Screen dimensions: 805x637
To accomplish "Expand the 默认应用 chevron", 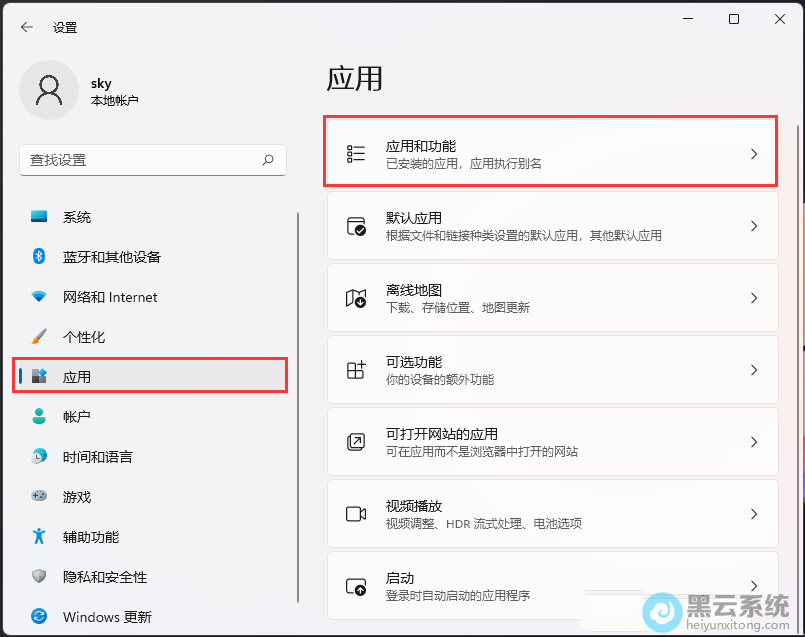I will click(x=754, y=225).
